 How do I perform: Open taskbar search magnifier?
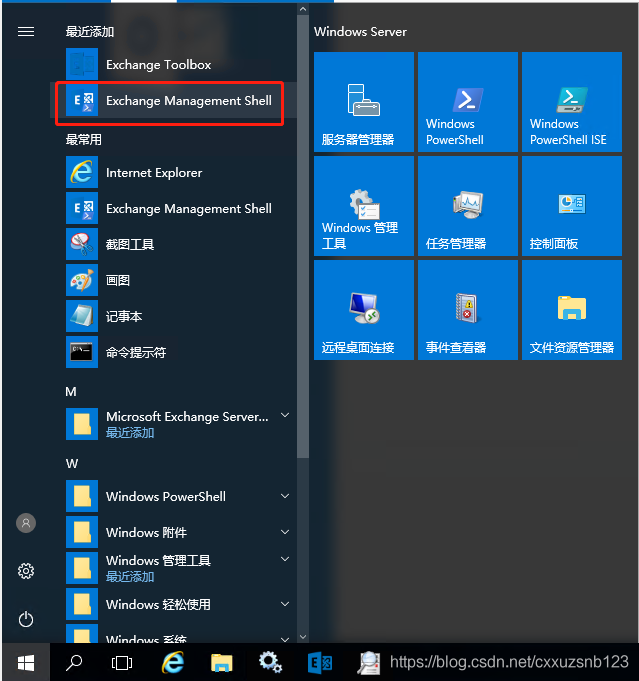tap(74, 663)
